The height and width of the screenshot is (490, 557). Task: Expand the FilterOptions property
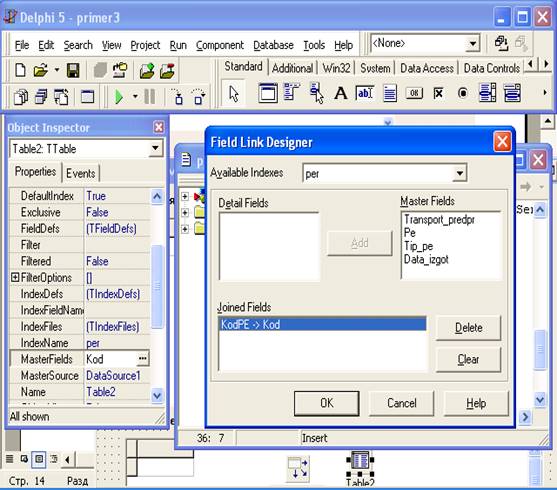[x=15, y=277]
